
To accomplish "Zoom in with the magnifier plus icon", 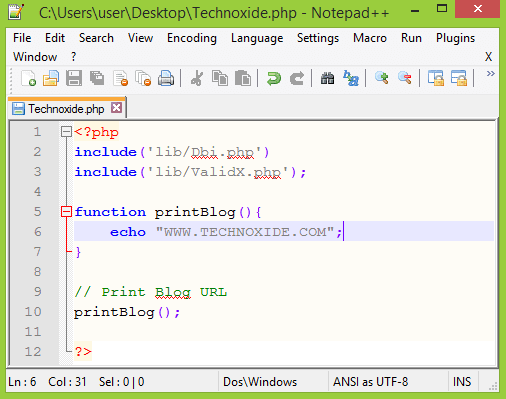I will pos(382,78).
